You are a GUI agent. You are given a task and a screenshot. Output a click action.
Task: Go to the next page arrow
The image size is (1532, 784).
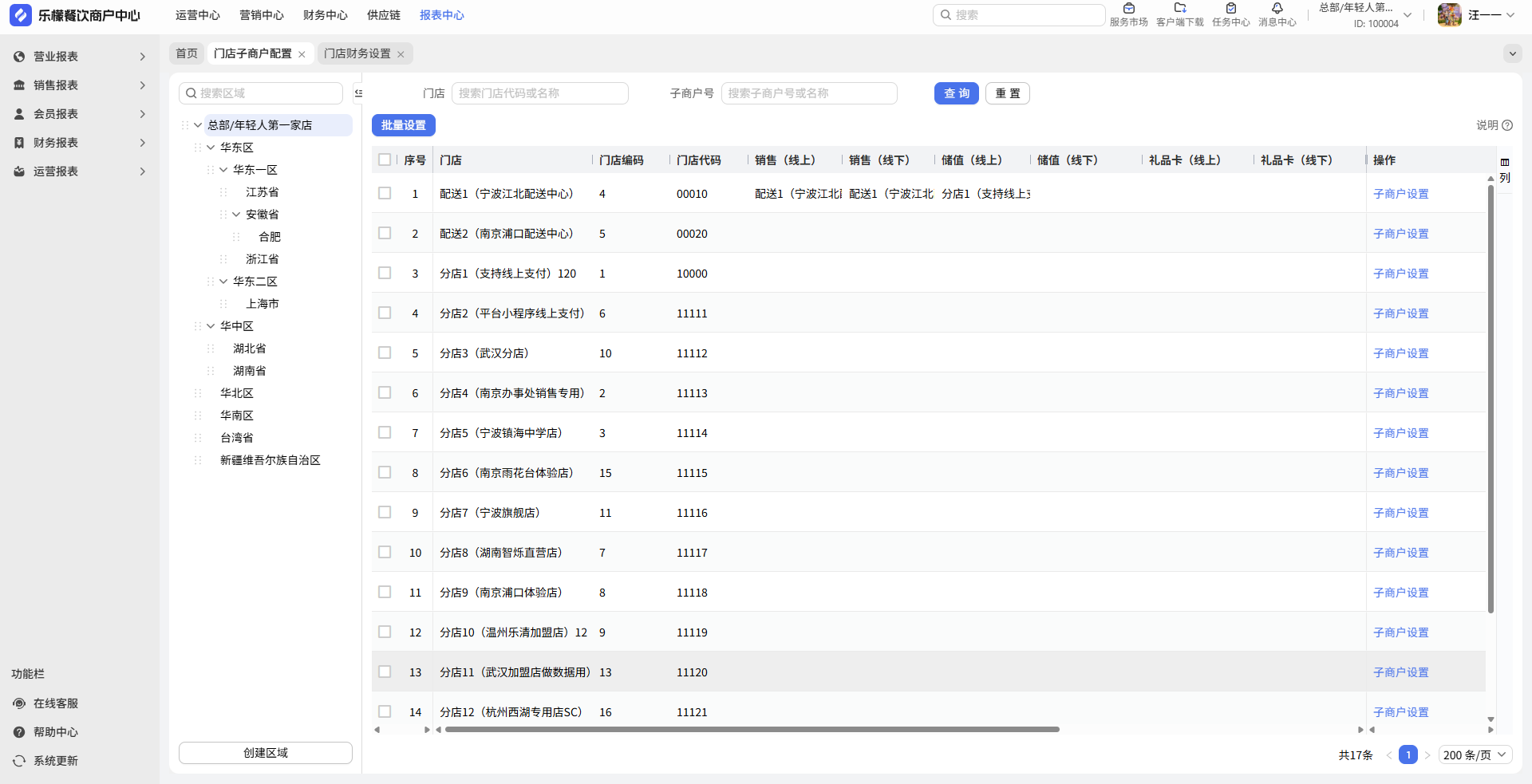point(1427,755)
